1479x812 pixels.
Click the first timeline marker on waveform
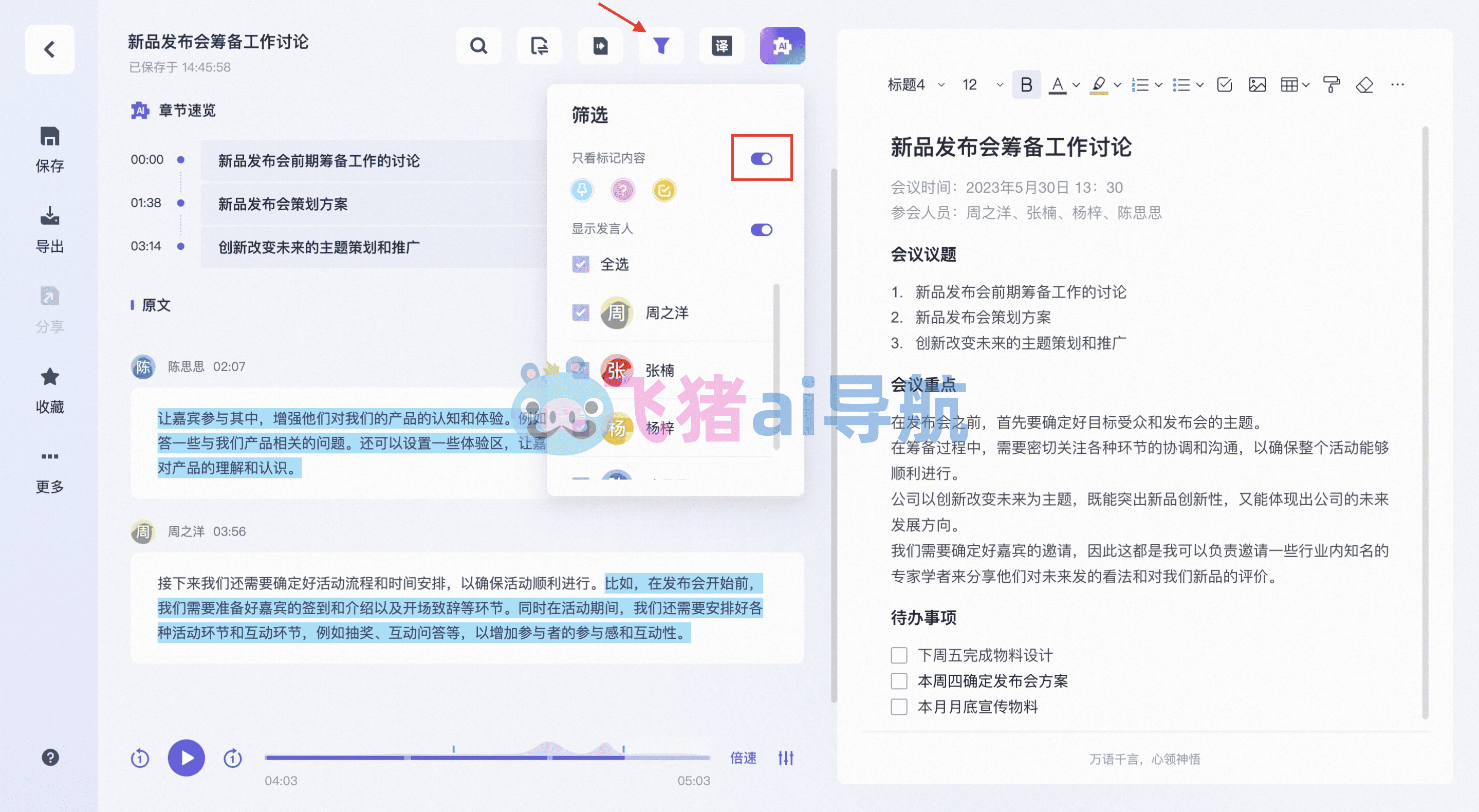[x=454, y=749]
